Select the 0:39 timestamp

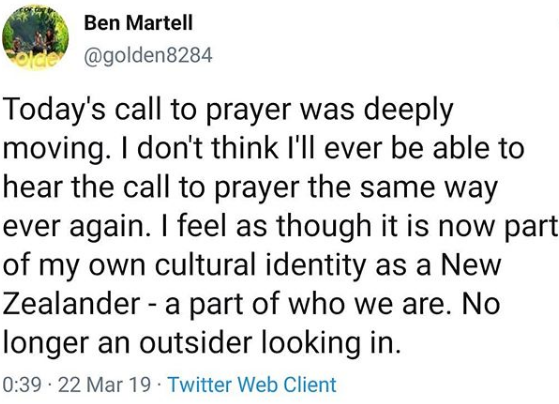coord(22,385)
